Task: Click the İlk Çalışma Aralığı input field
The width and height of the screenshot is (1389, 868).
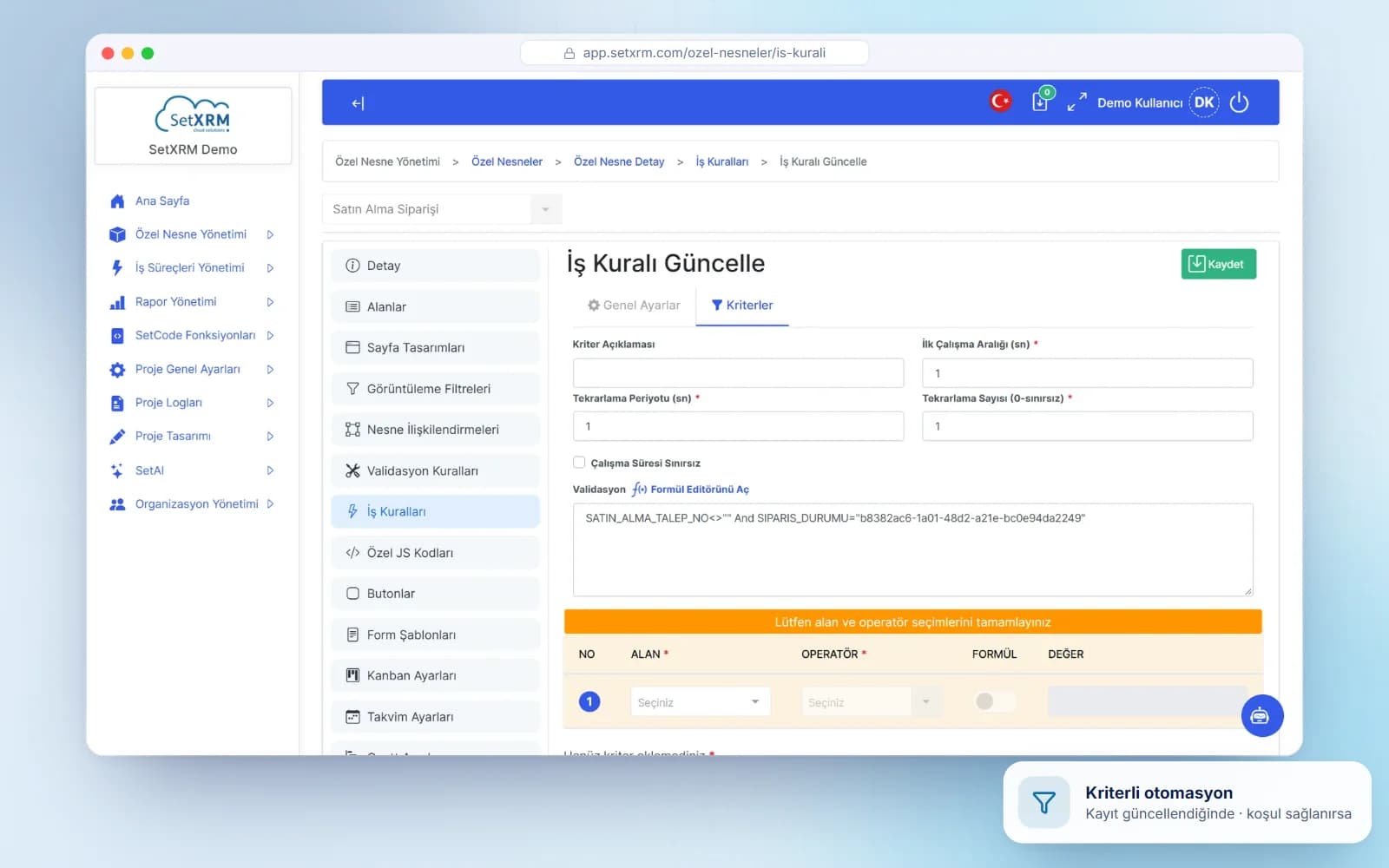Action: (1087, 373)
